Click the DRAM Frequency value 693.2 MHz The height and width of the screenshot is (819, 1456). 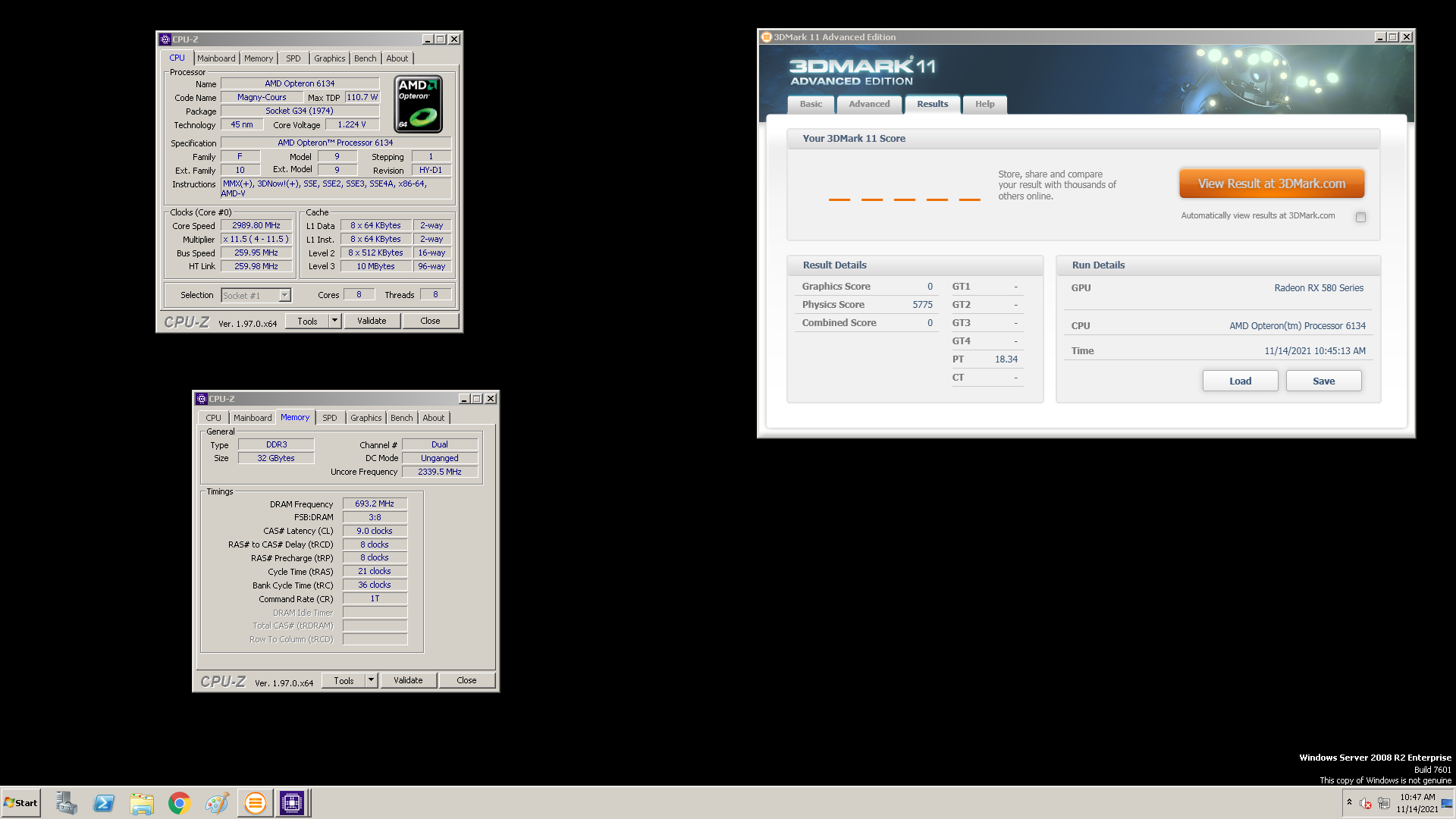[375, 504]
